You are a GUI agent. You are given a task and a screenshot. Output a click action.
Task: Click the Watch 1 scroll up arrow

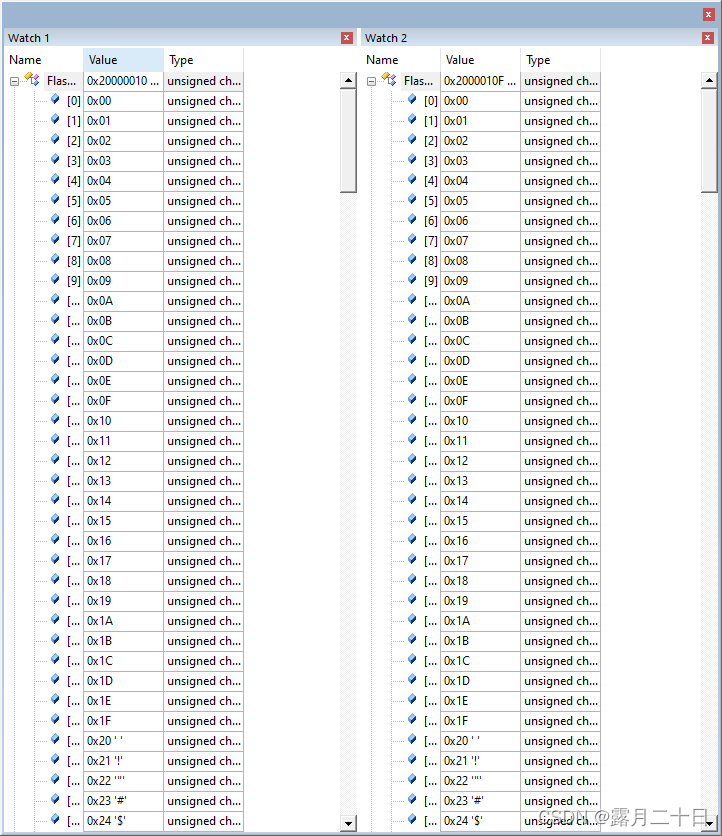click(x=348, y=81)
